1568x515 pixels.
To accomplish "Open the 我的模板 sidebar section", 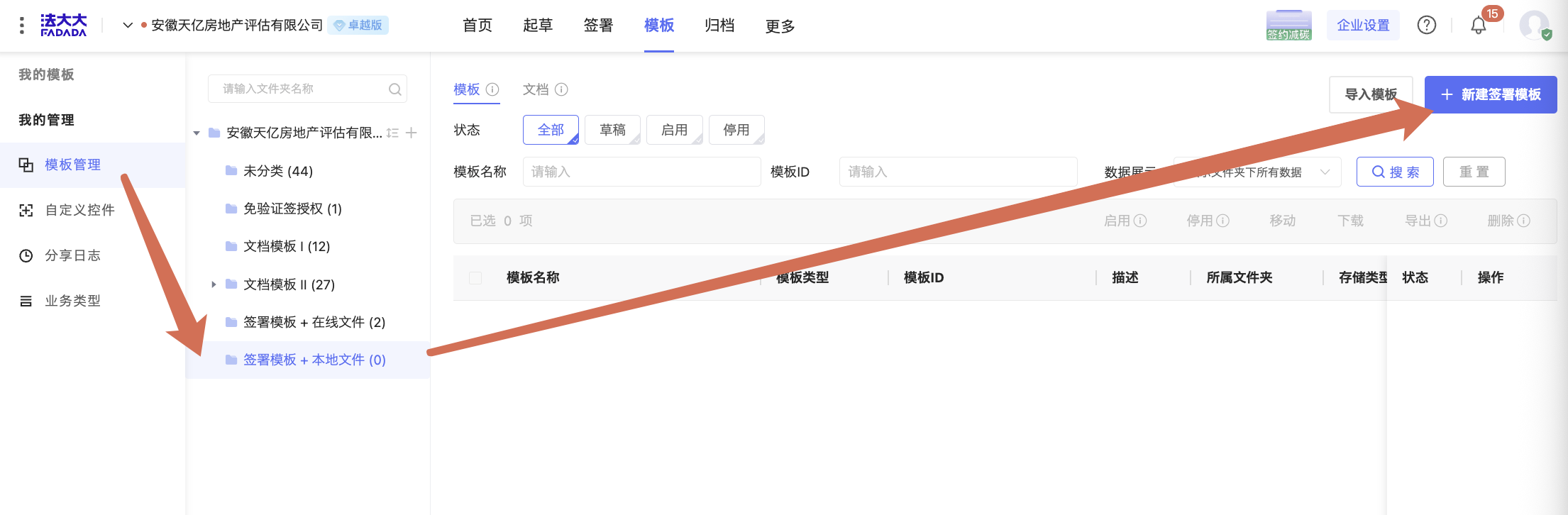I will 46,74.
